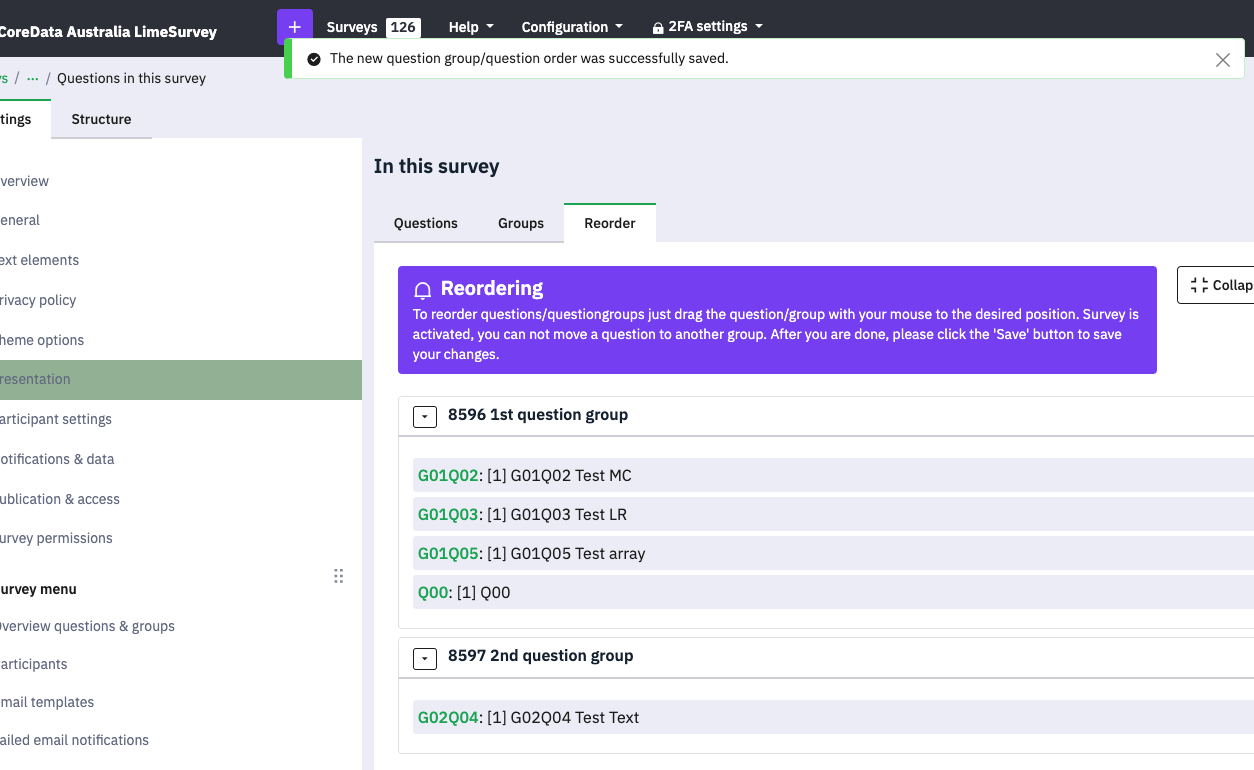Viewport: 1254px width, 770px height.
Task: Open the 2FA settings dropdown
Action: (707, 27)
